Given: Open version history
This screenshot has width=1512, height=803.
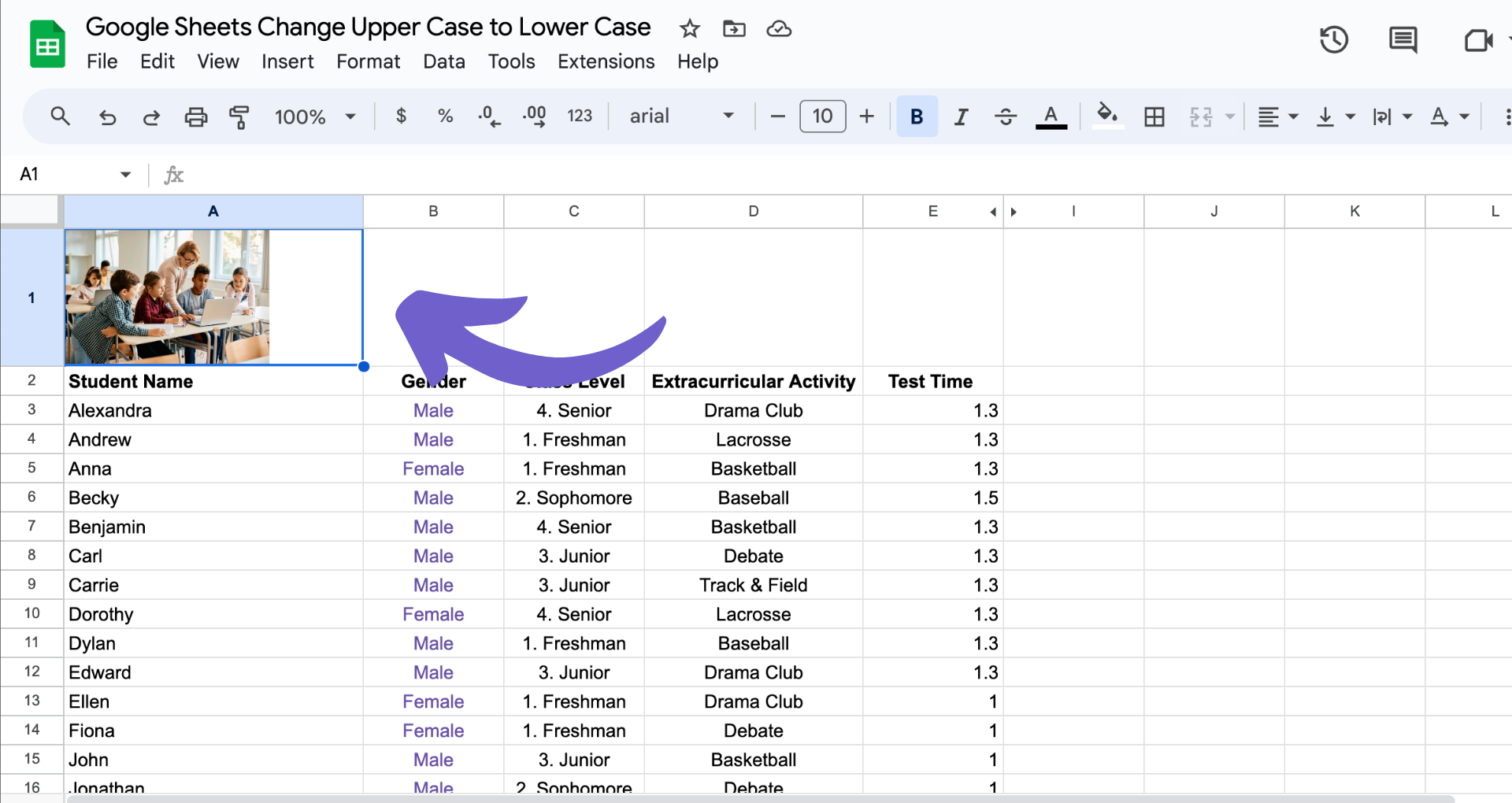Looking at the screenshot, I should (1333, 39).
